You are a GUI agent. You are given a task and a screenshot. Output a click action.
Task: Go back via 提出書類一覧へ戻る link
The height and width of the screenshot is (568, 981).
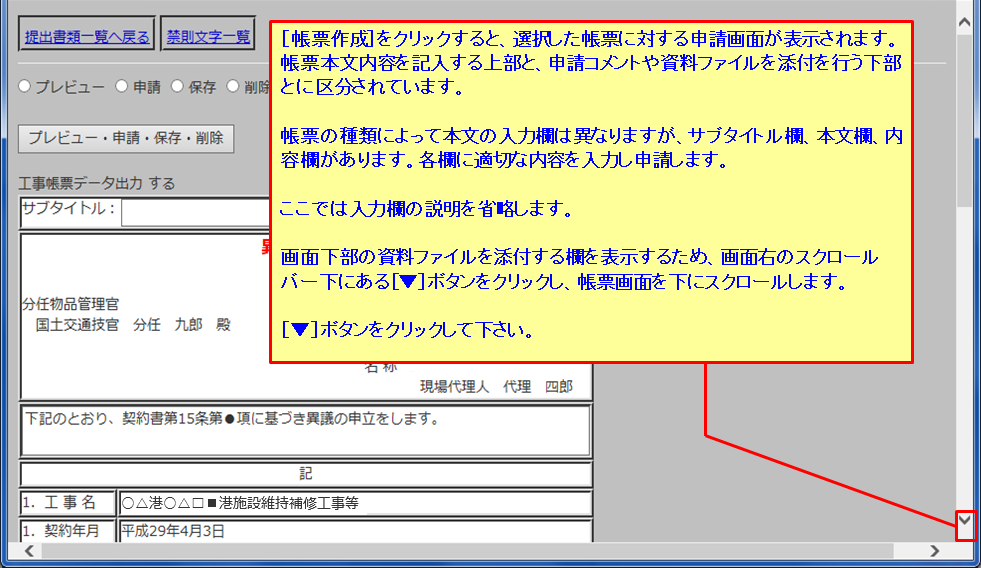click(87, 38)
